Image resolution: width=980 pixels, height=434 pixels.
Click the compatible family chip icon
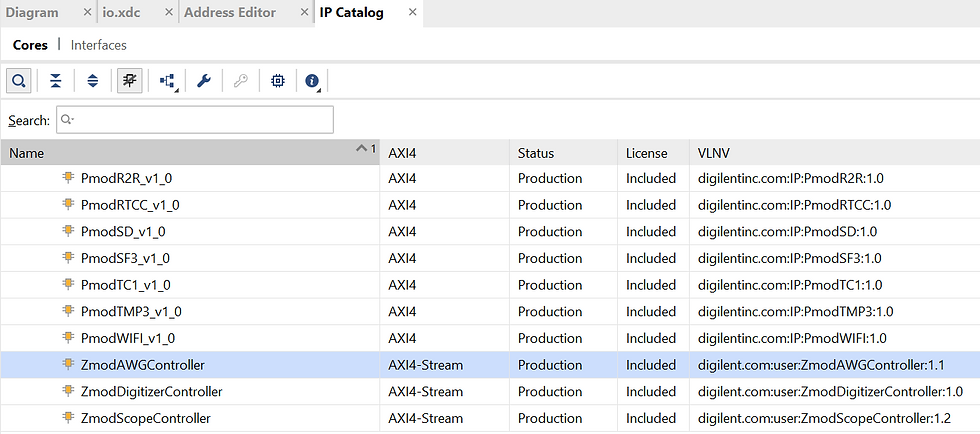[x=278, y=81]
